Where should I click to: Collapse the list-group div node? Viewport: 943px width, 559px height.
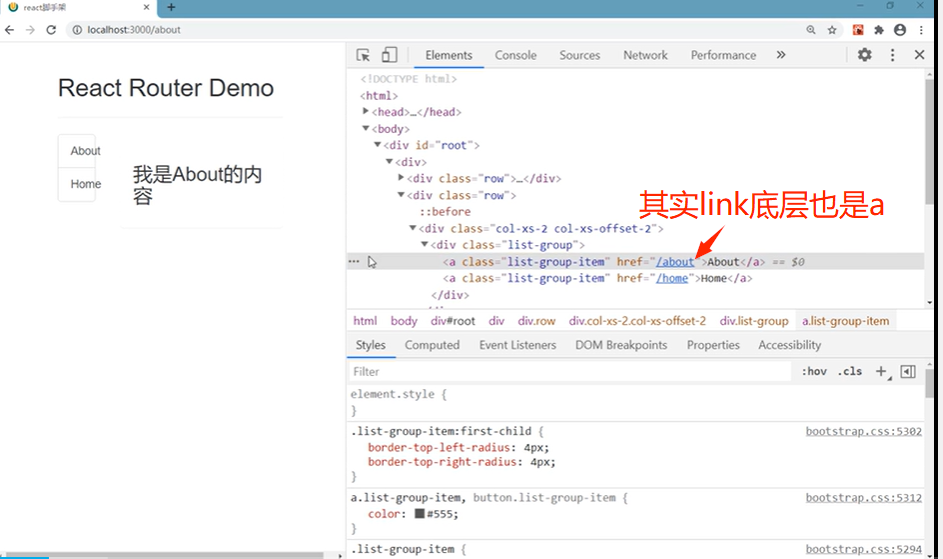425,244
